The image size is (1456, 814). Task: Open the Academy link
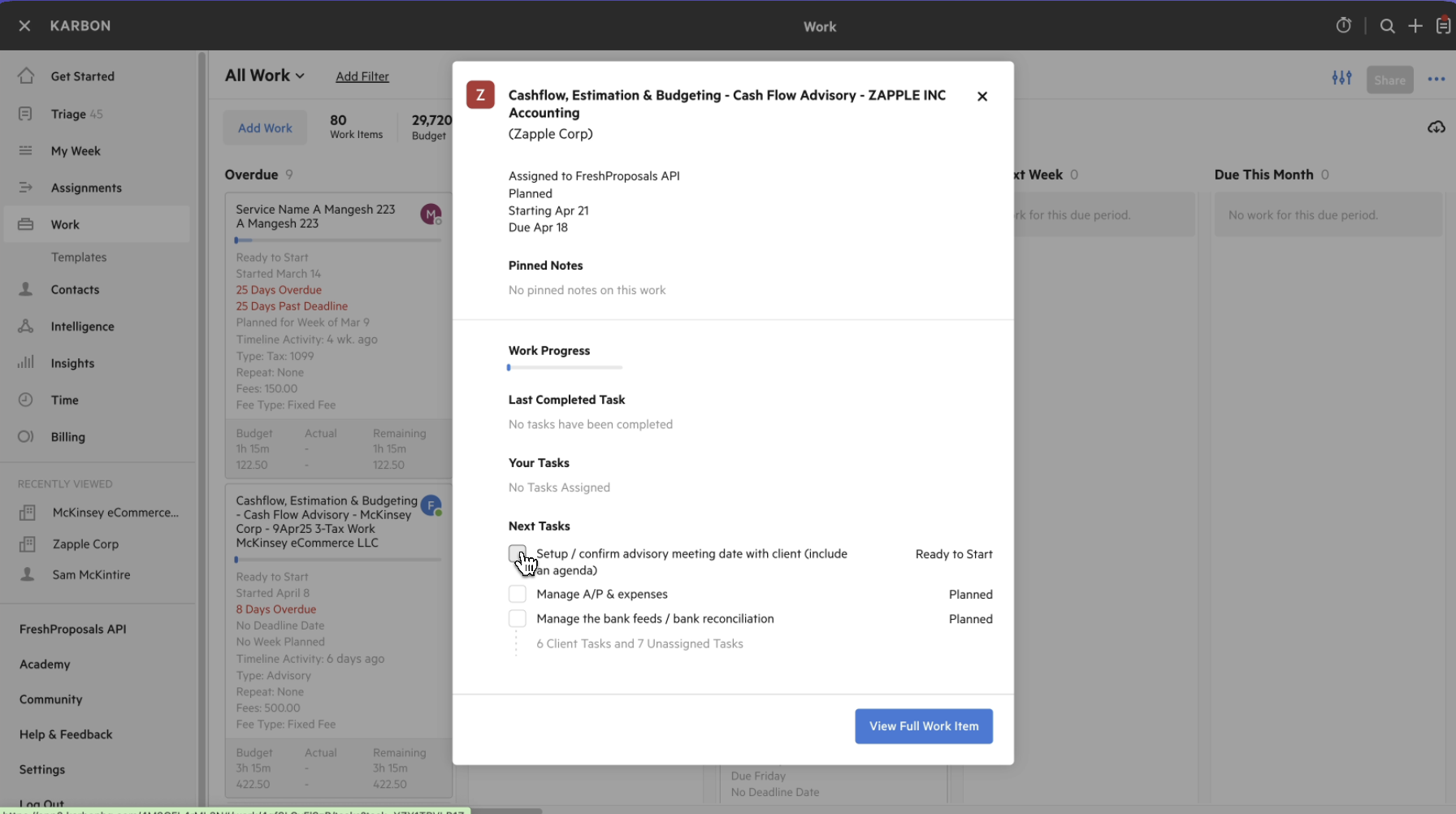coord(45,664)
